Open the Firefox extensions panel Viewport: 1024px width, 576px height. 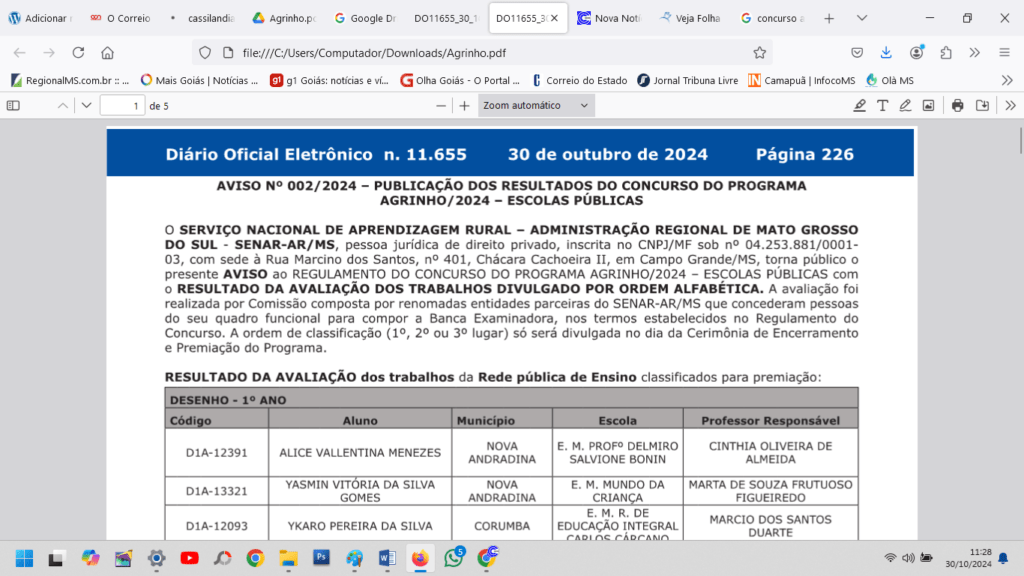(x=946, y=53)
